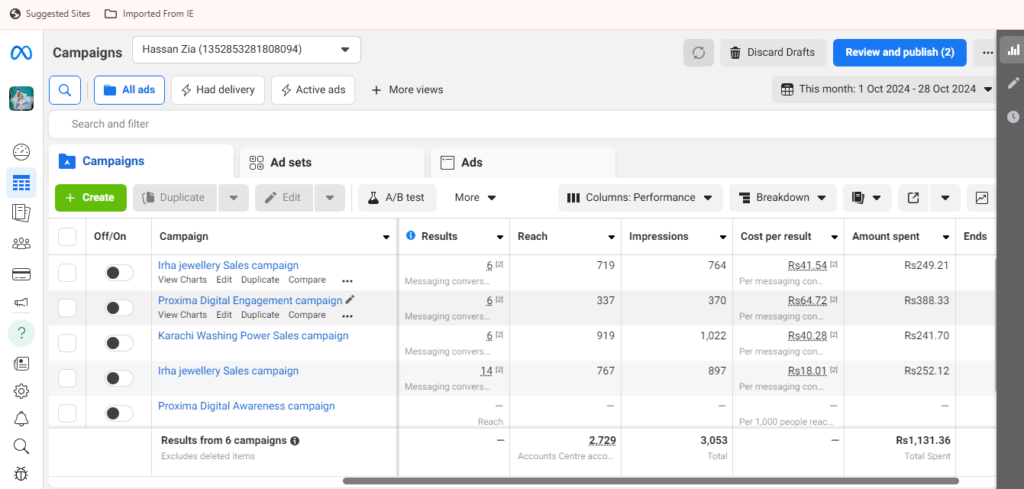Click the pencil edit icon in right panel
The width and height of the screenshot is (1024, 489).
(x=1013, y=83)
